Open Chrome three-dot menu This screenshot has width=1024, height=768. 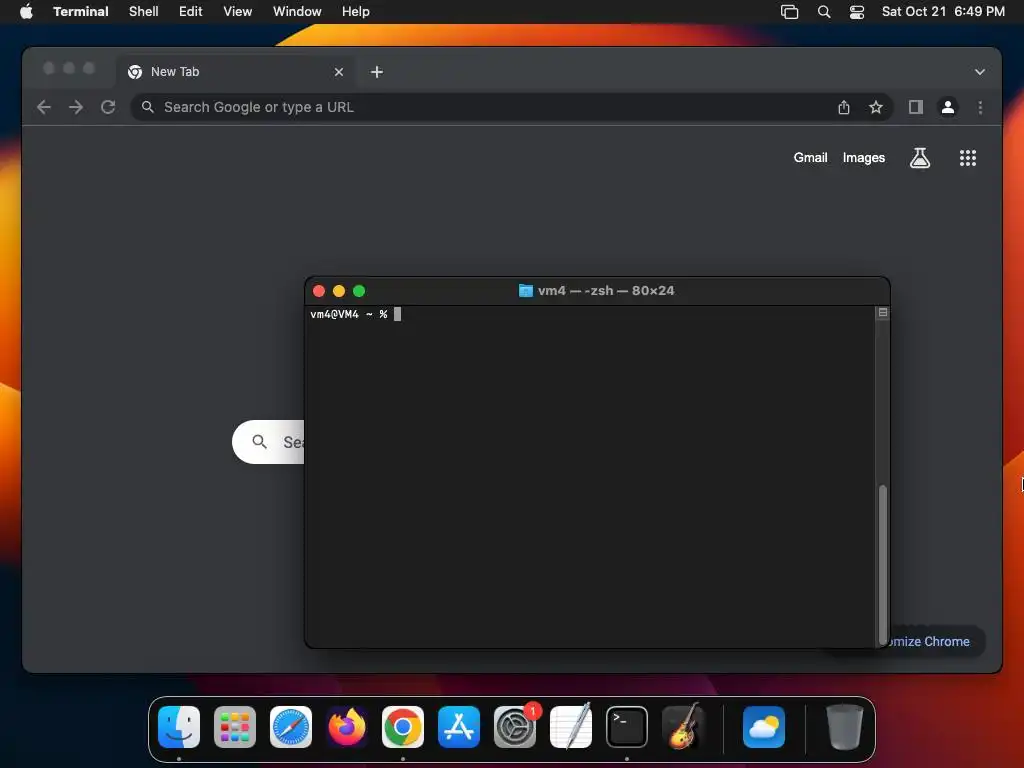pyautogui.click(x=980, y=107)
